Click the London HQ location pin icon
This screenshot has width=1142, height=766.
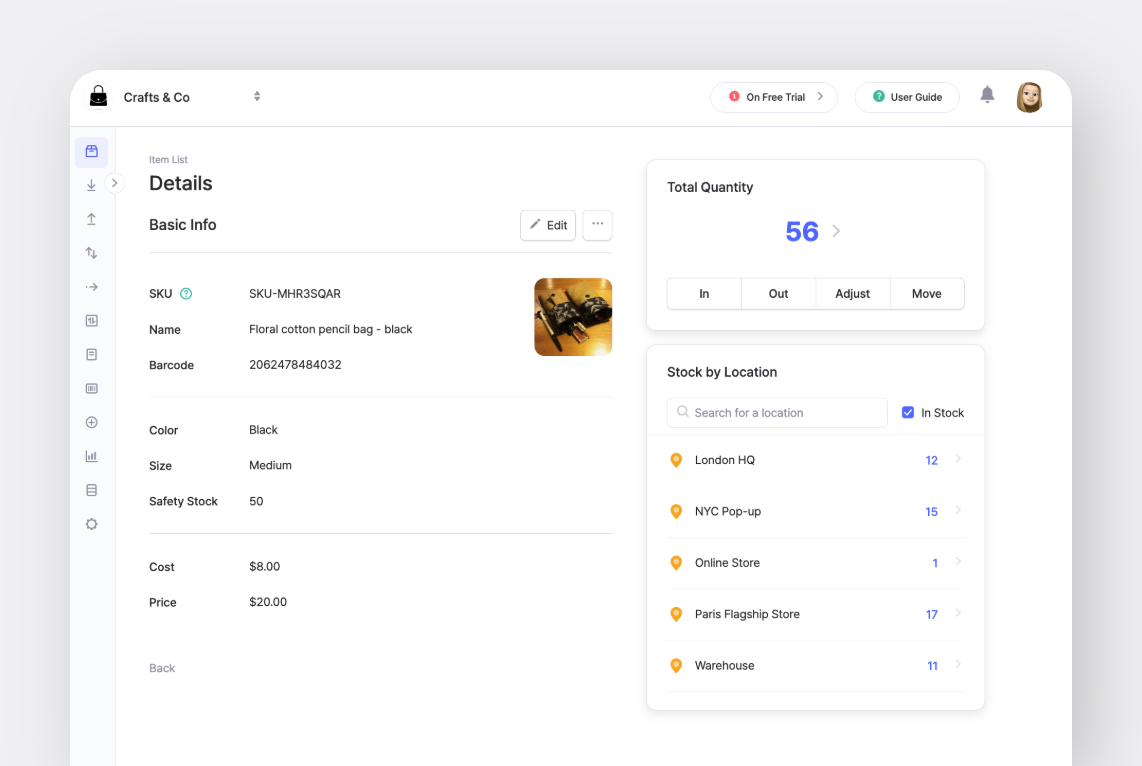pos(676,460)
